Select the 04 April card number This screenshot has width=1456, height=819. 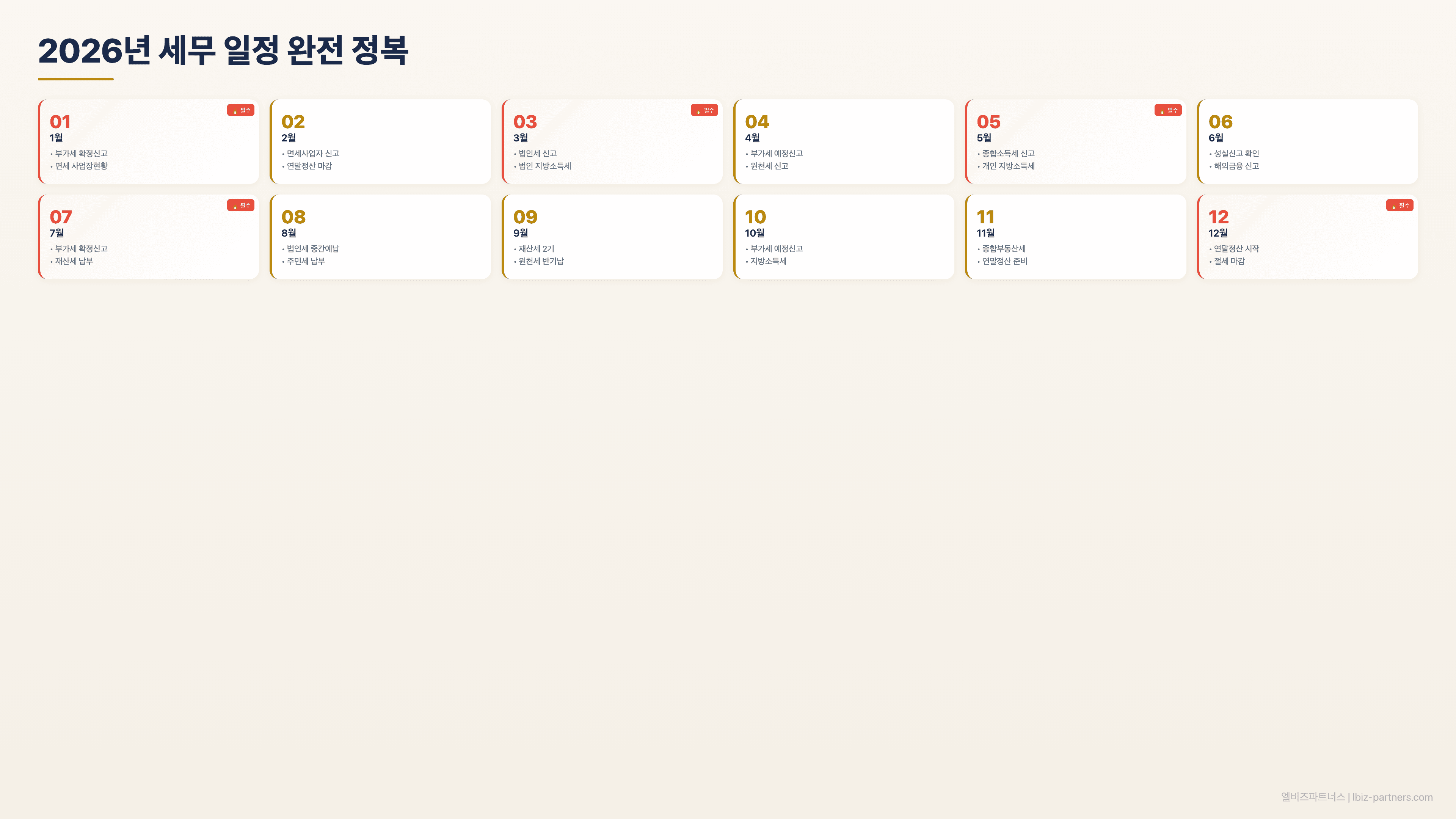[757, 121]
